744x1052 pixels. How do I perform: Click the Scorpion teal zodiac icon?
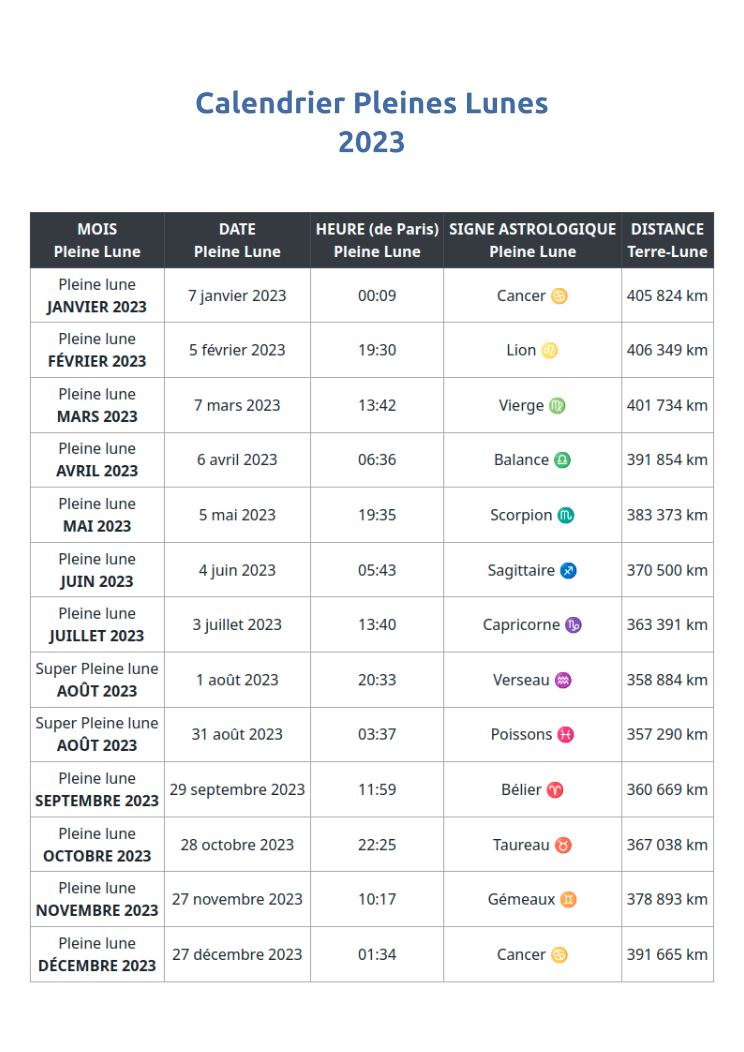[566, 515]
